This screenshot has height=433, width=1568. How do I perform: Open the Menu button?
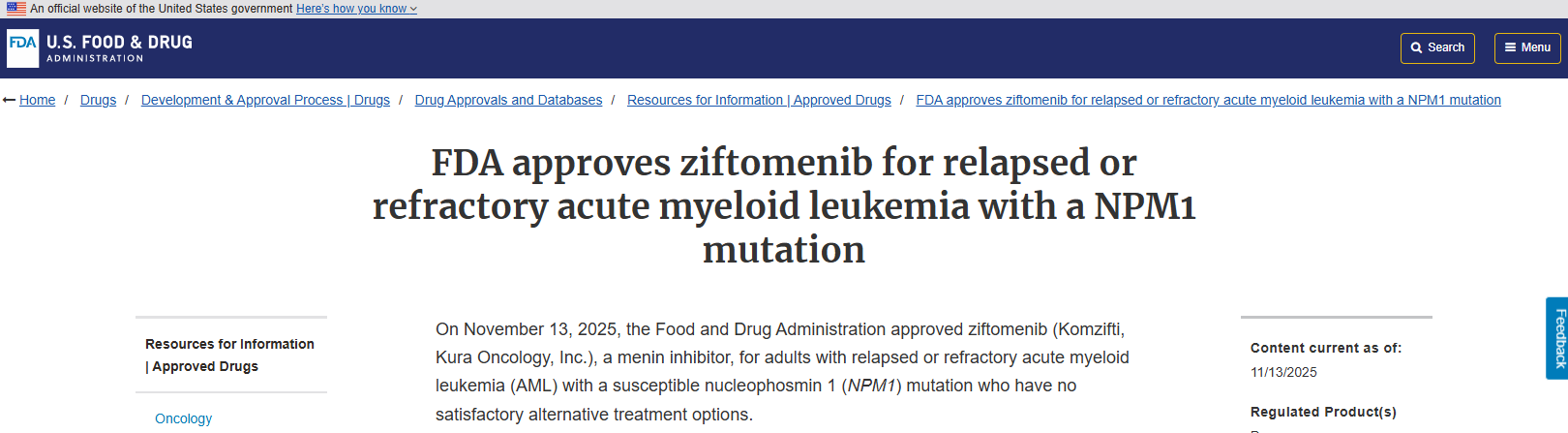[1527, 48]
